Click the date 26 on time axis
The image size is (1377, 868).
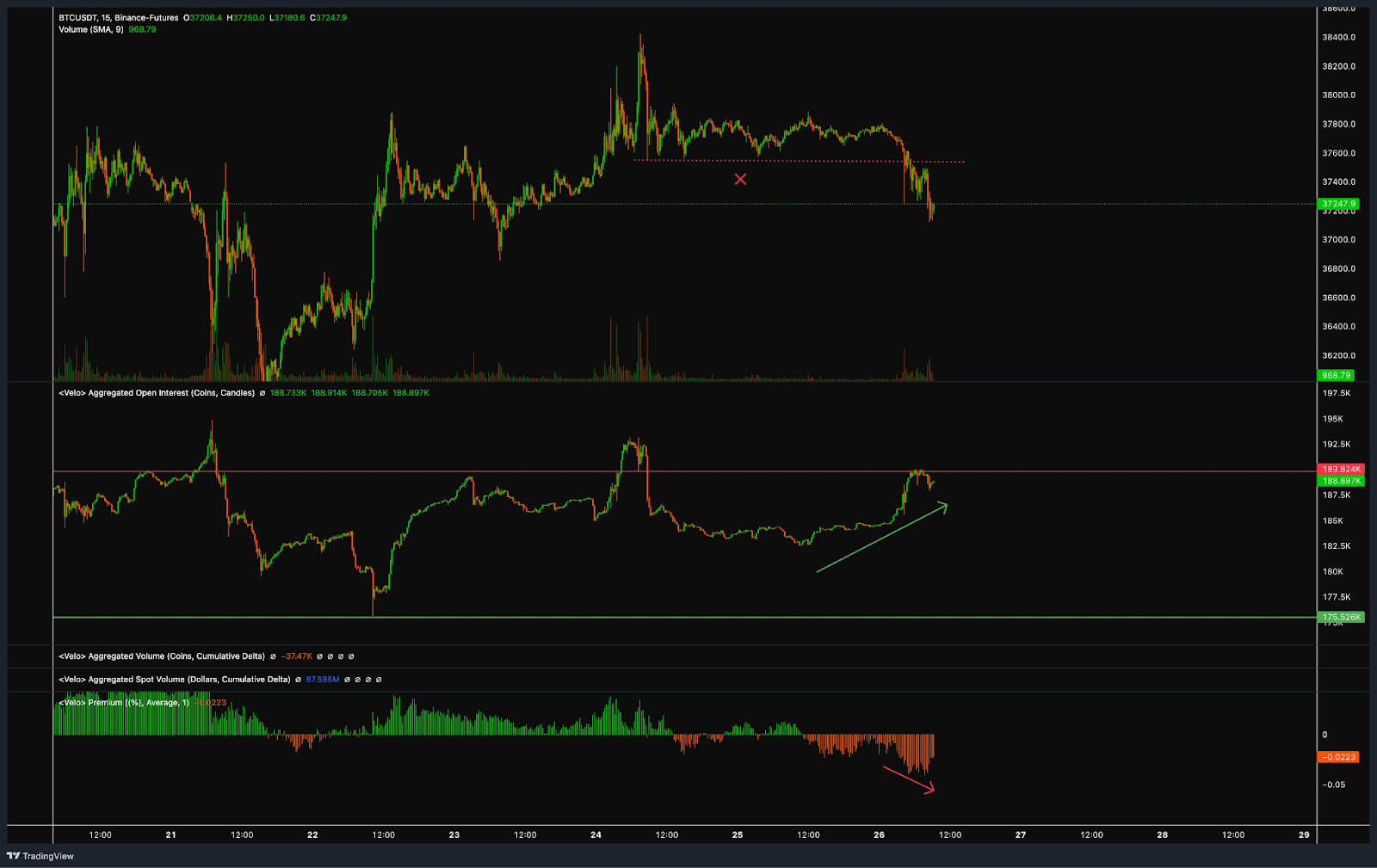click(879, 834)
